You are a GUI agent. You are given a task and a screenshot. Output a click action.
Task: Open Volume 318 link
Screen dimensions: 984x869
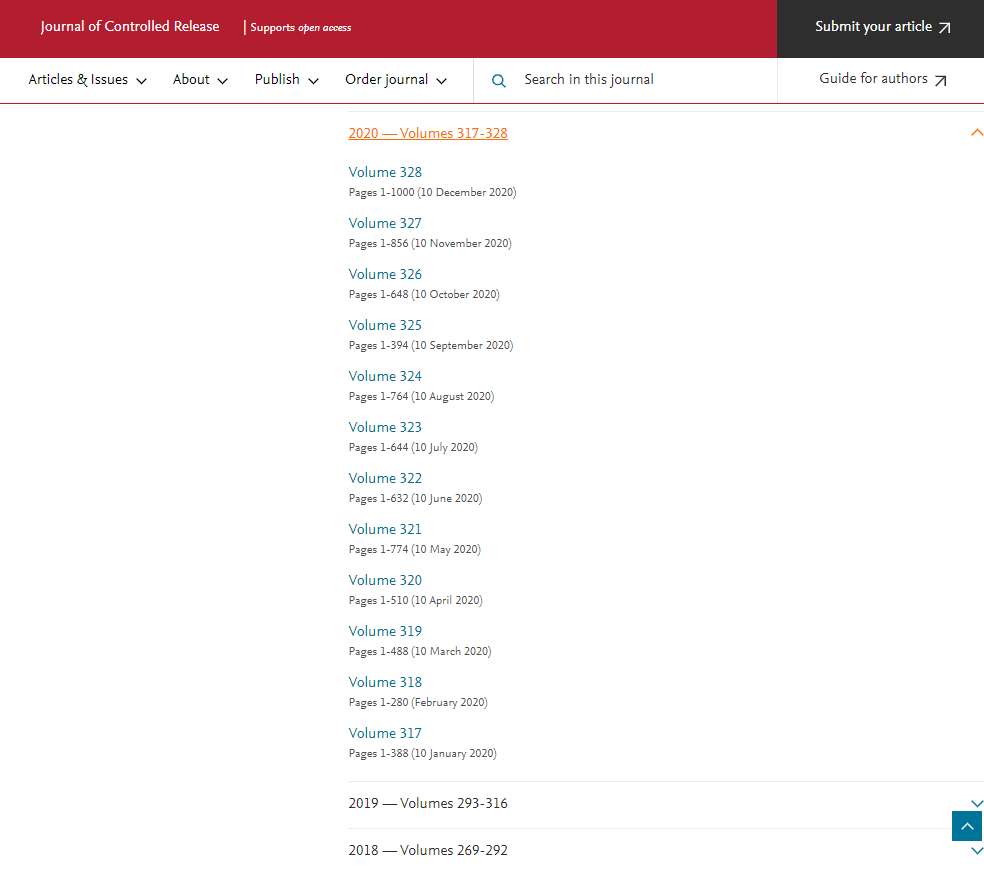tap(385, 682)
